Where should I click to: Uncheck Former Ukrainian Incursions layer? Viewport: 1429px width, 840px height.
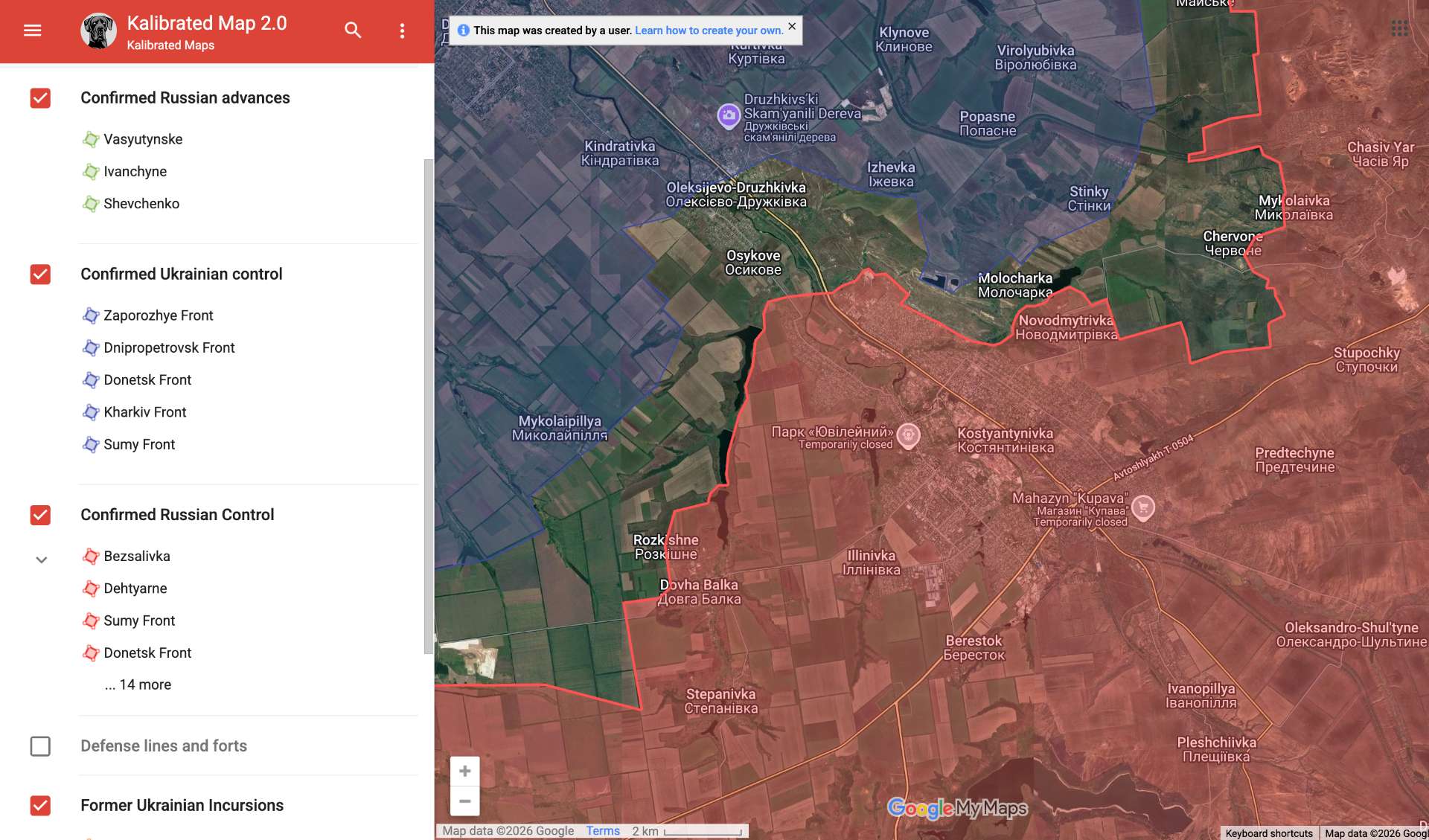pyautogui.click(x=40, y=806)
